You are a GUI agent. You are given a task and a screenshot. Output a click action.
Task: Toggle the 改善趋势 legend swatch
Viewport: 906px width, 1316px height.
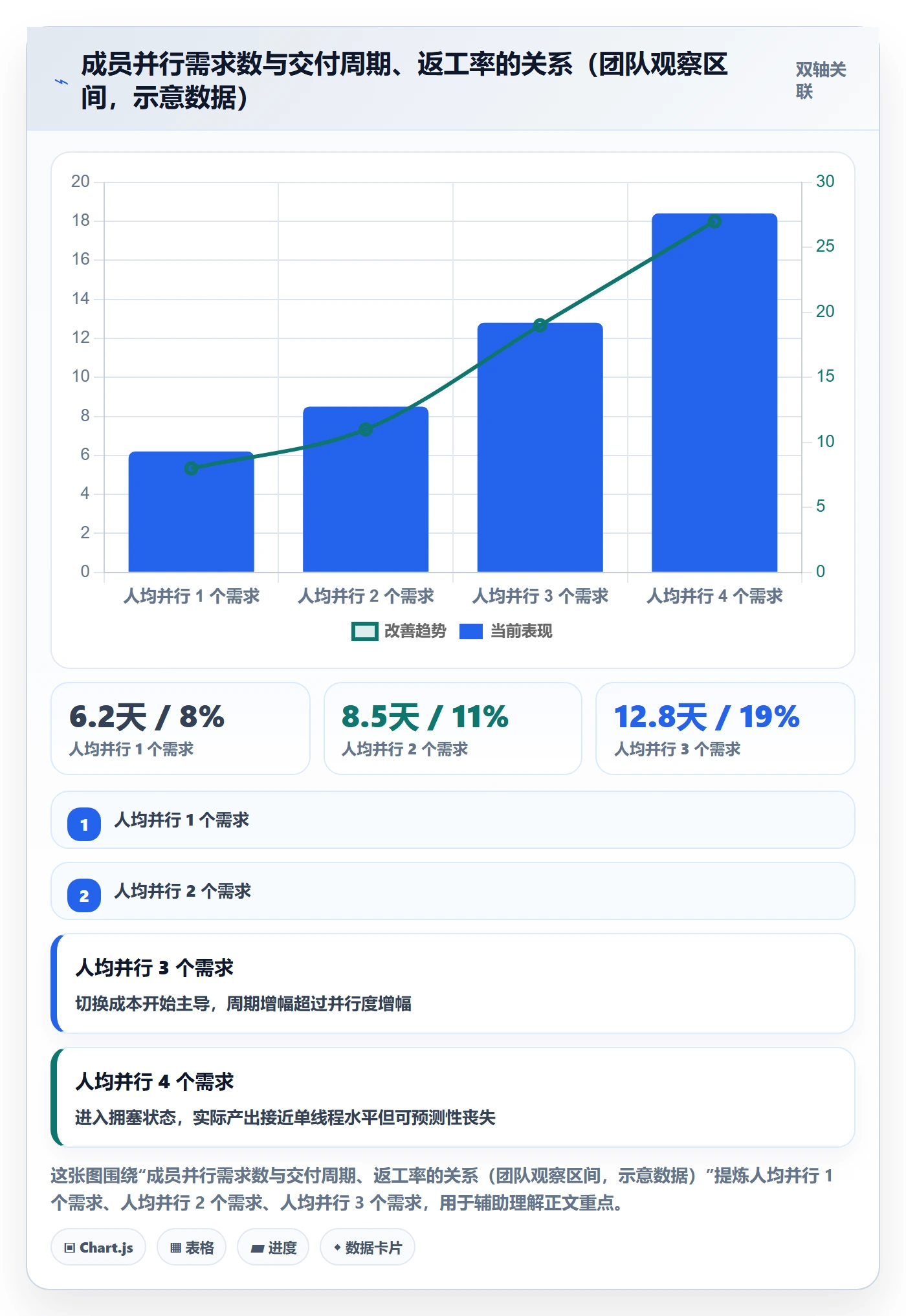[x=364, y=631]
